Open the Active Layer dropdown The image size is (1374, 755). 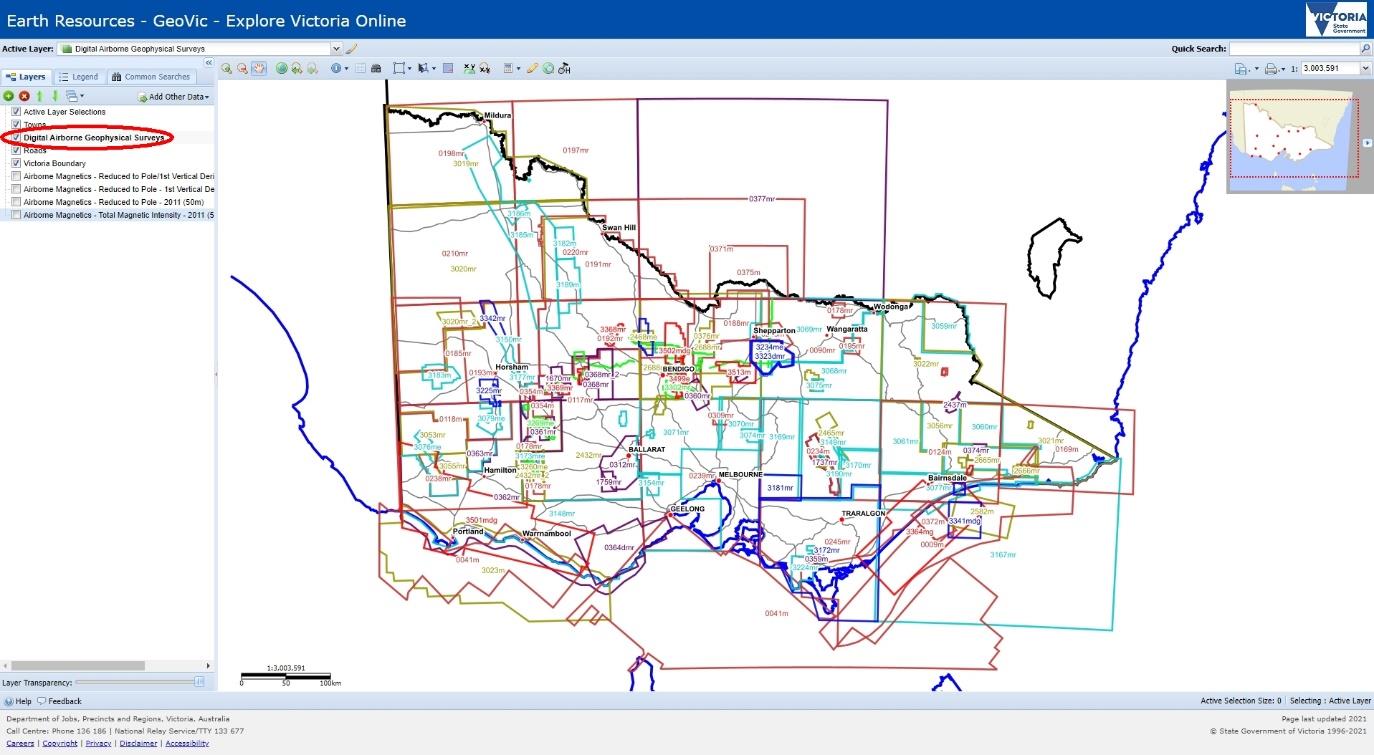point(336,48)
